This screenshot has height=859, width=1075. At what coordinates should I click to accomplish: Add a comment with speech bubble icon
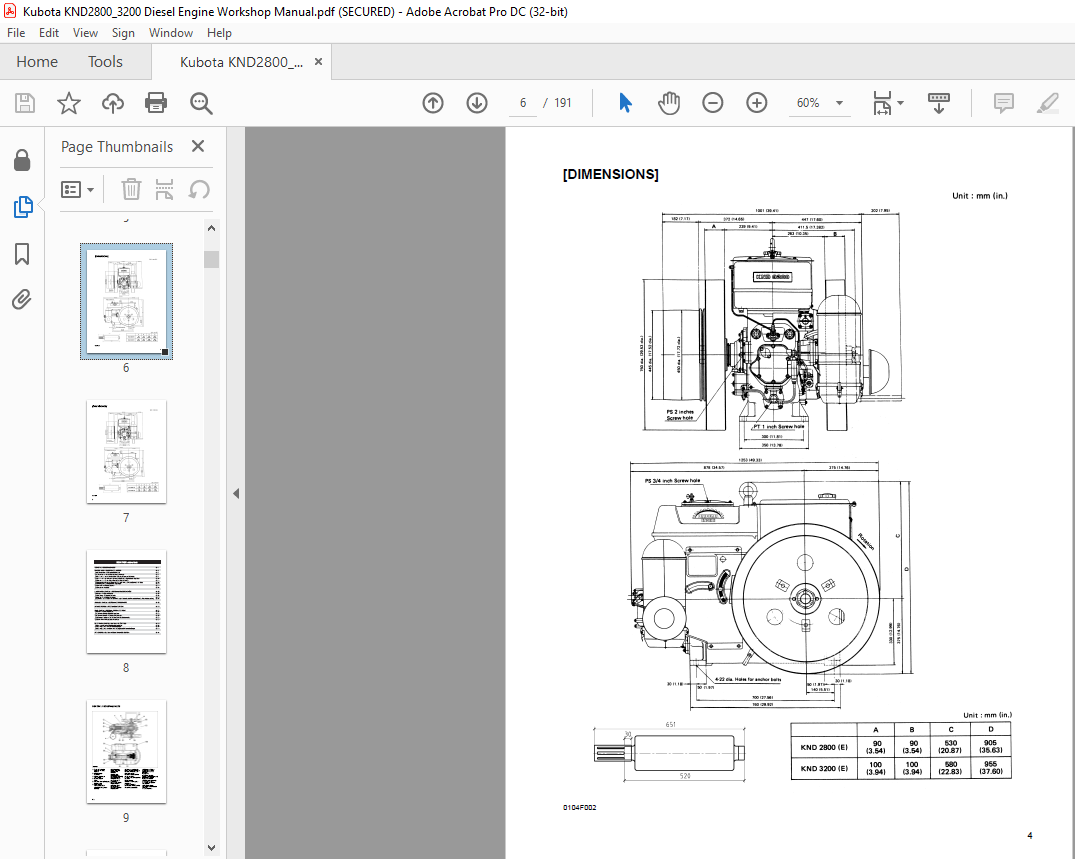tap(1004, 103)
